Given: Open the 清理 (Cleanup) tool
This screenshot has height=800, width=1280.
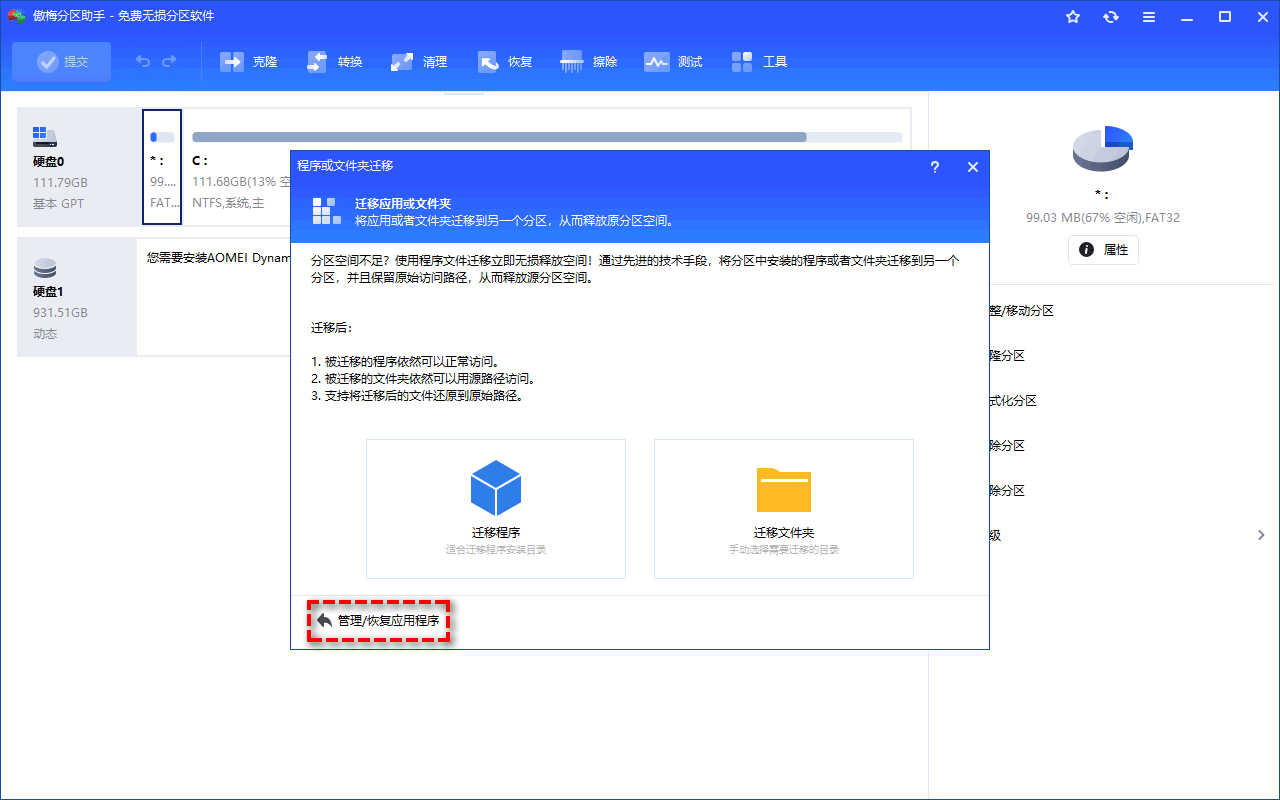Looking at the screenshot, I should (419, 61).
